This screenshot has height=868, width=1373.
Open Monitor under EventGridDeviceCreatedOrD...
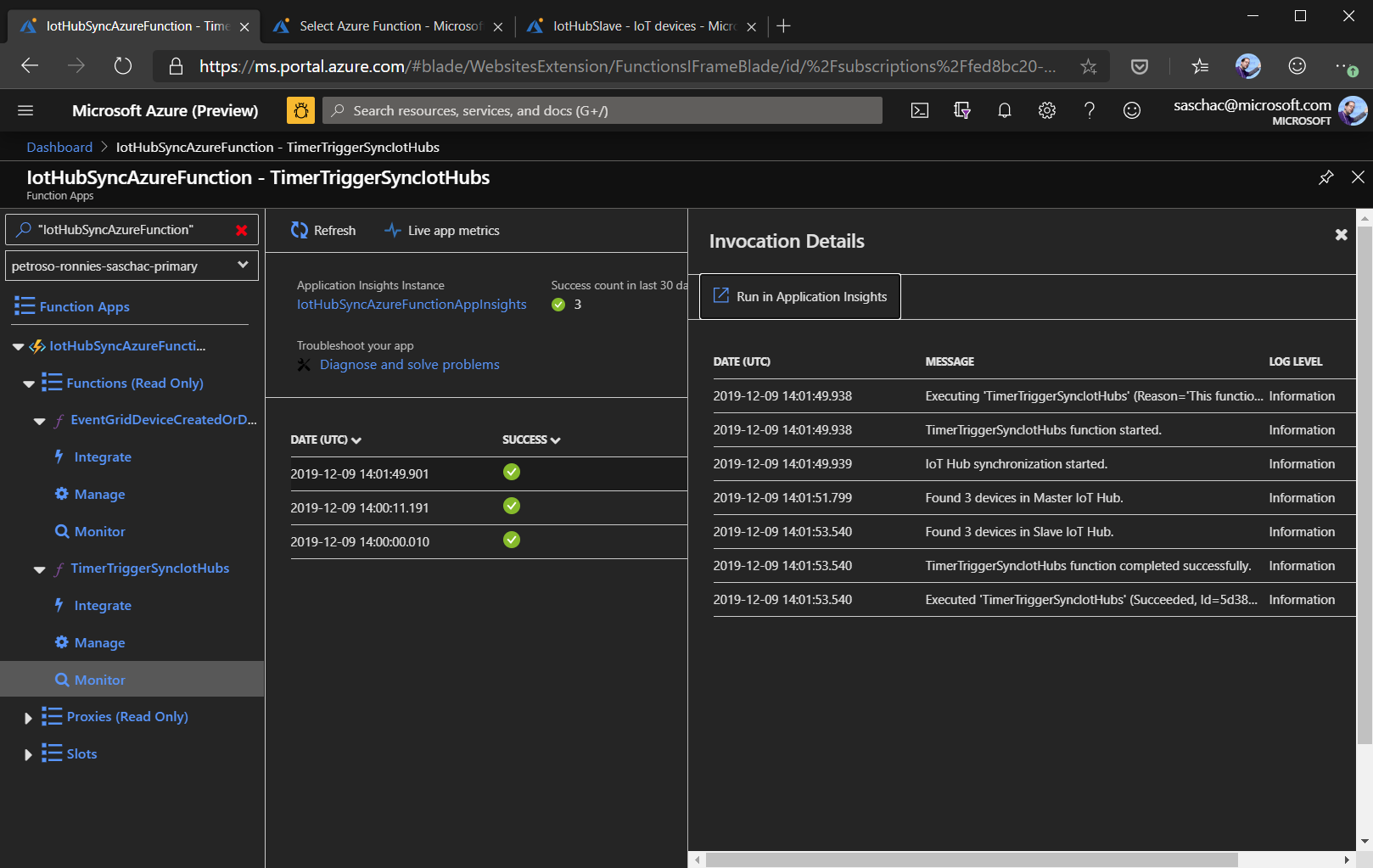pyautogui.click(x=99, y=532)
